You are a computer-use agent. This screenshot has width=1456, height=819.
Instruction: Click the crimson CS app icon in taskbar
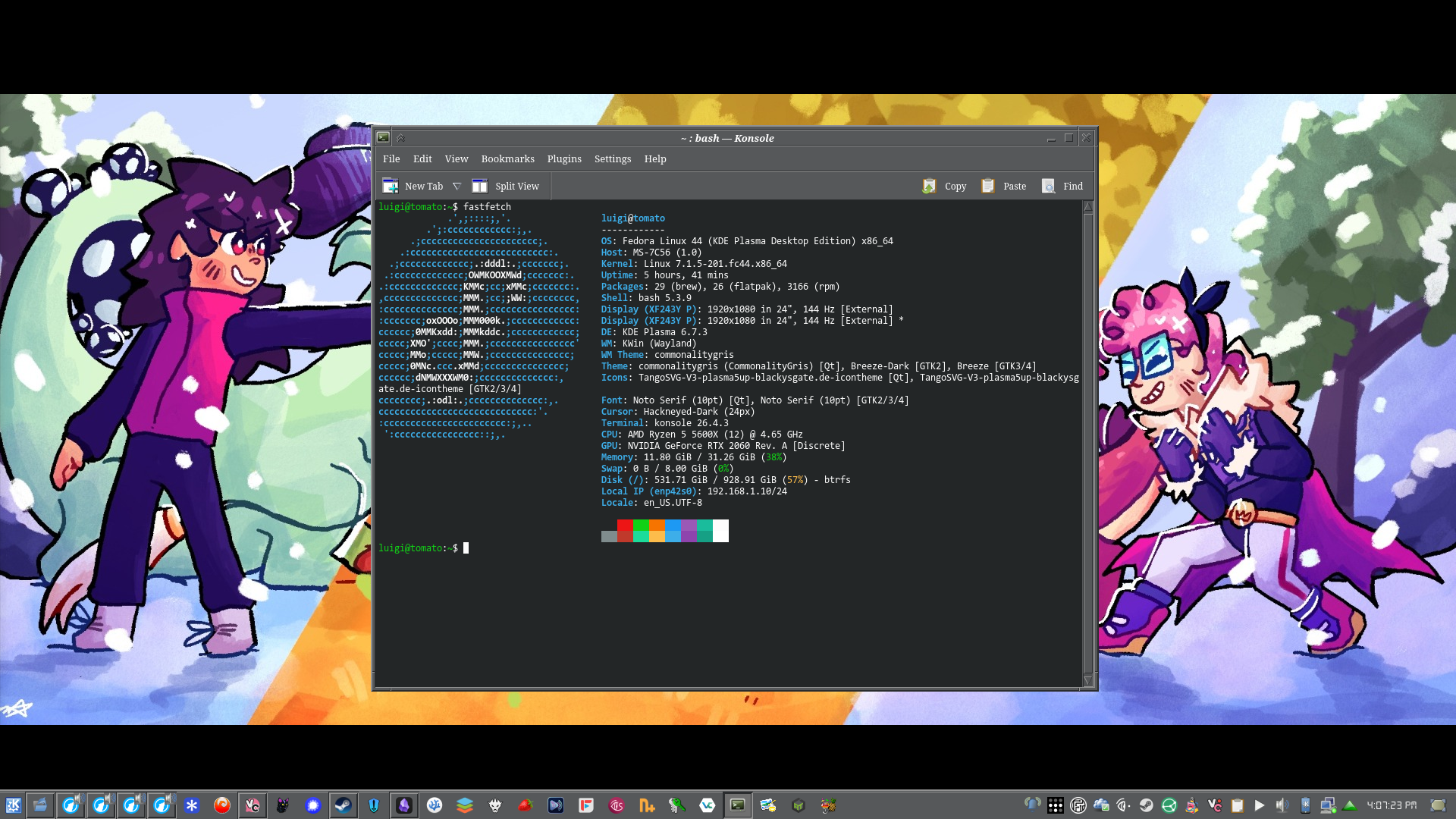[x=617, y=805]
